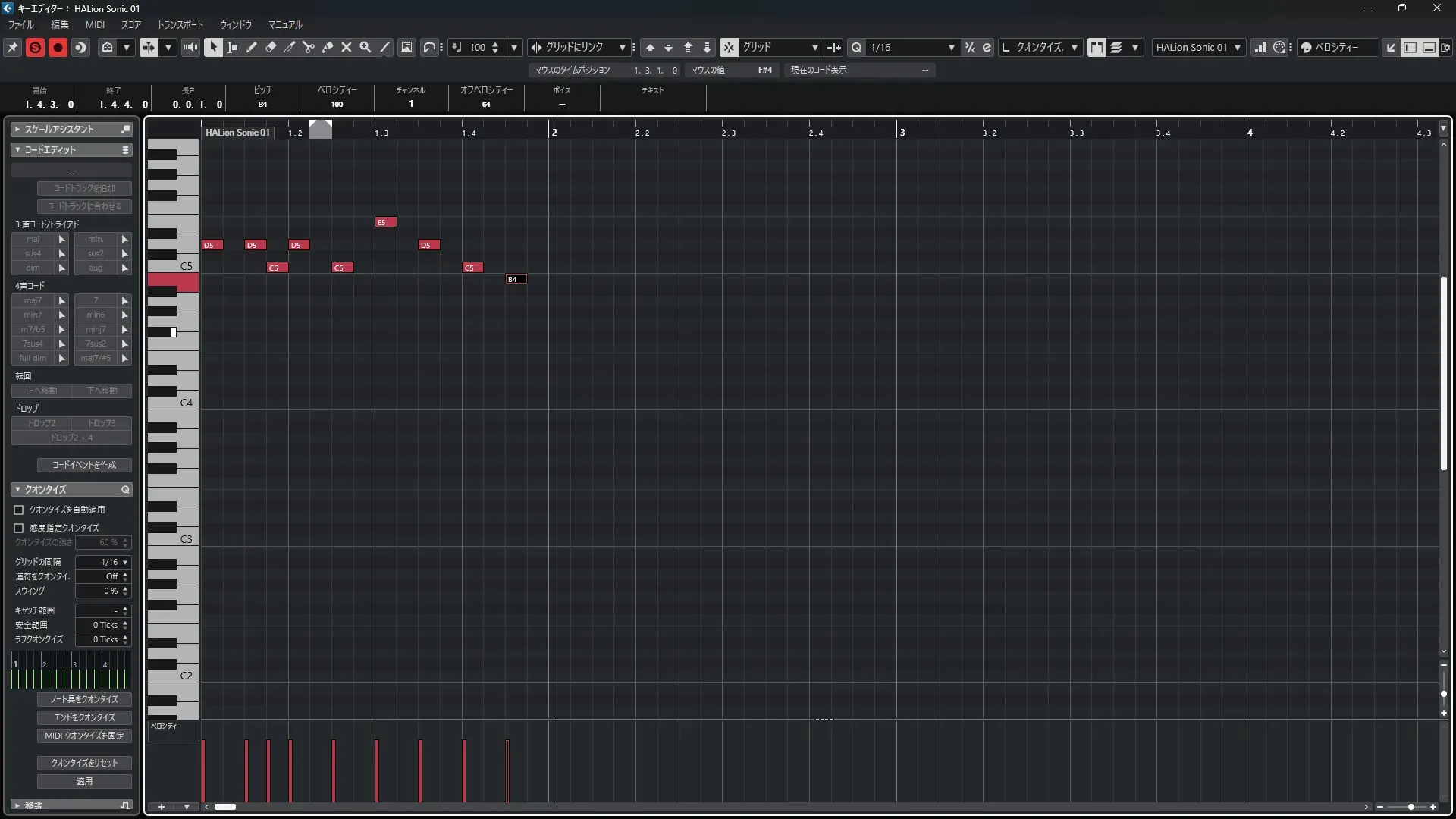
Task: Enable auto-apply quantize checkbox
Action: pyautogui.click(x=19, y=510)
